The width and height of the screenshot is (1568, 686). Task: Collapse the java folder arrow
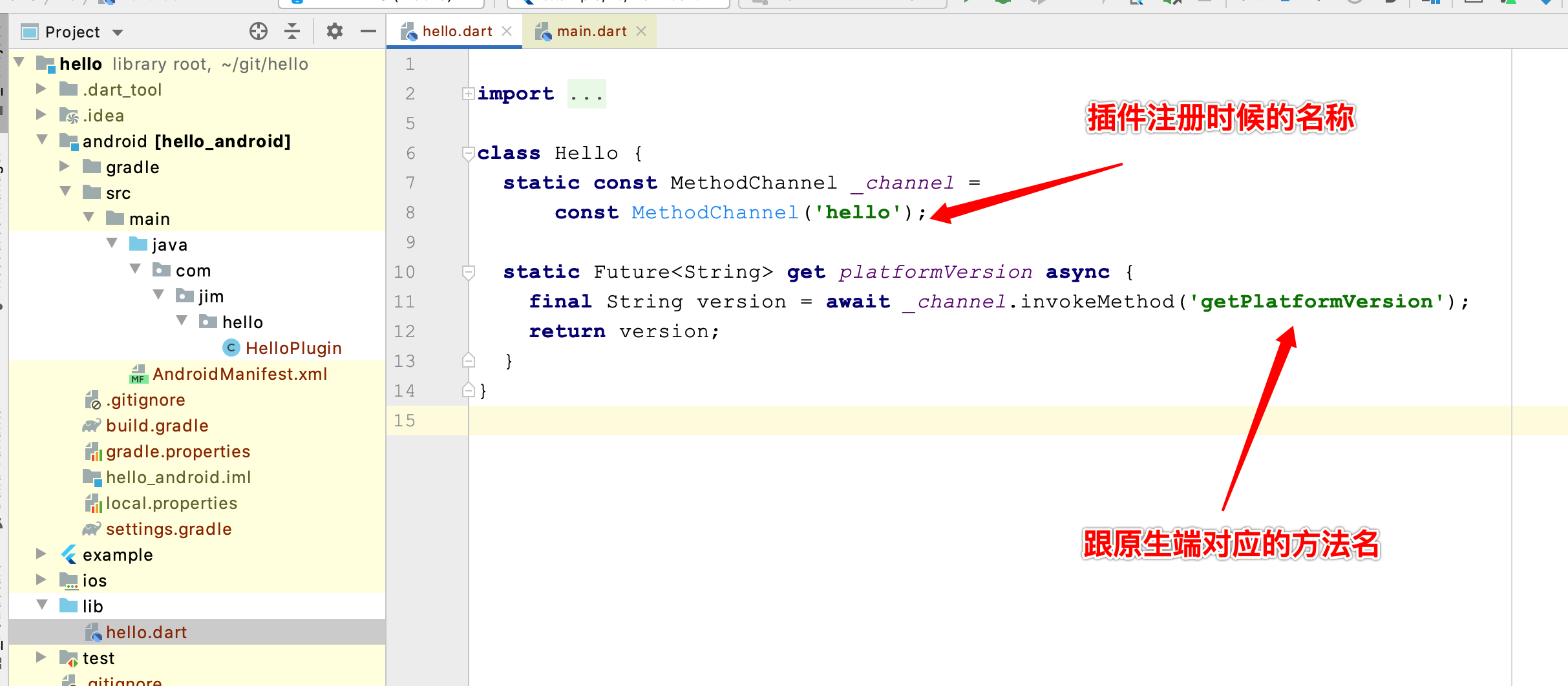pos(112,244)
